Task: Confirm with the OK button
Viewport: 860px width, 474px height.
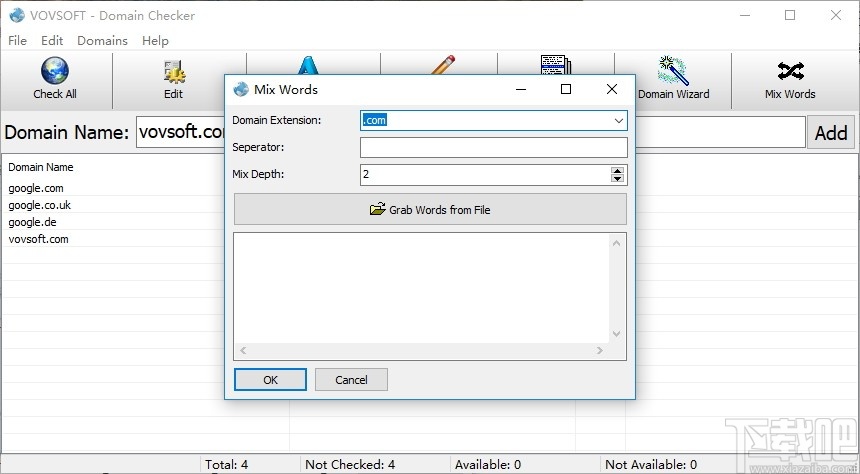Action: (x=270, y=380)
